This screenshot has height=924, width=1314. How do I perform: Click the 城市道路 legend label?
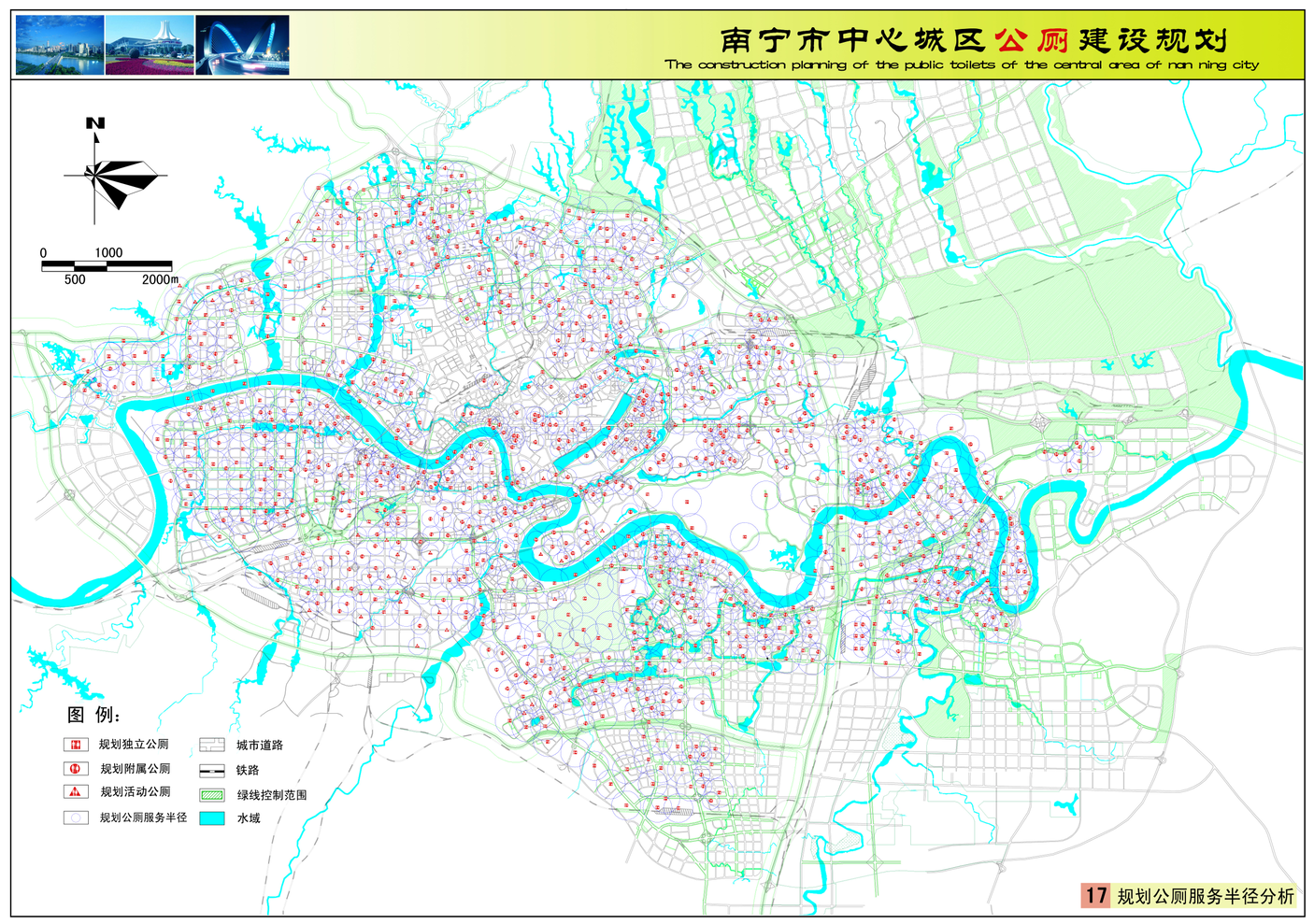coord(260,746)
